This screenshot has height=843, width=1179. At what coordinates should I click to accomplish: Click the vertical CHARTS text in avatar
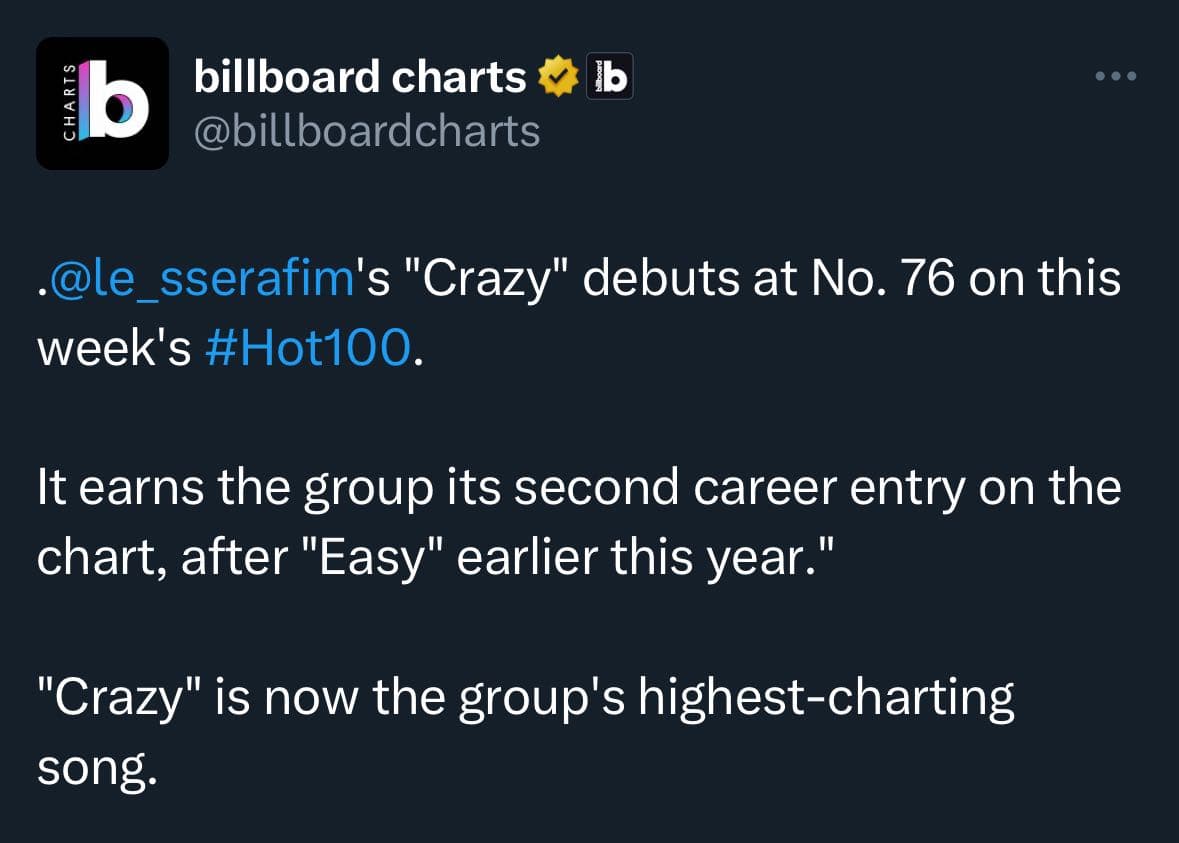tap(69, 102)
